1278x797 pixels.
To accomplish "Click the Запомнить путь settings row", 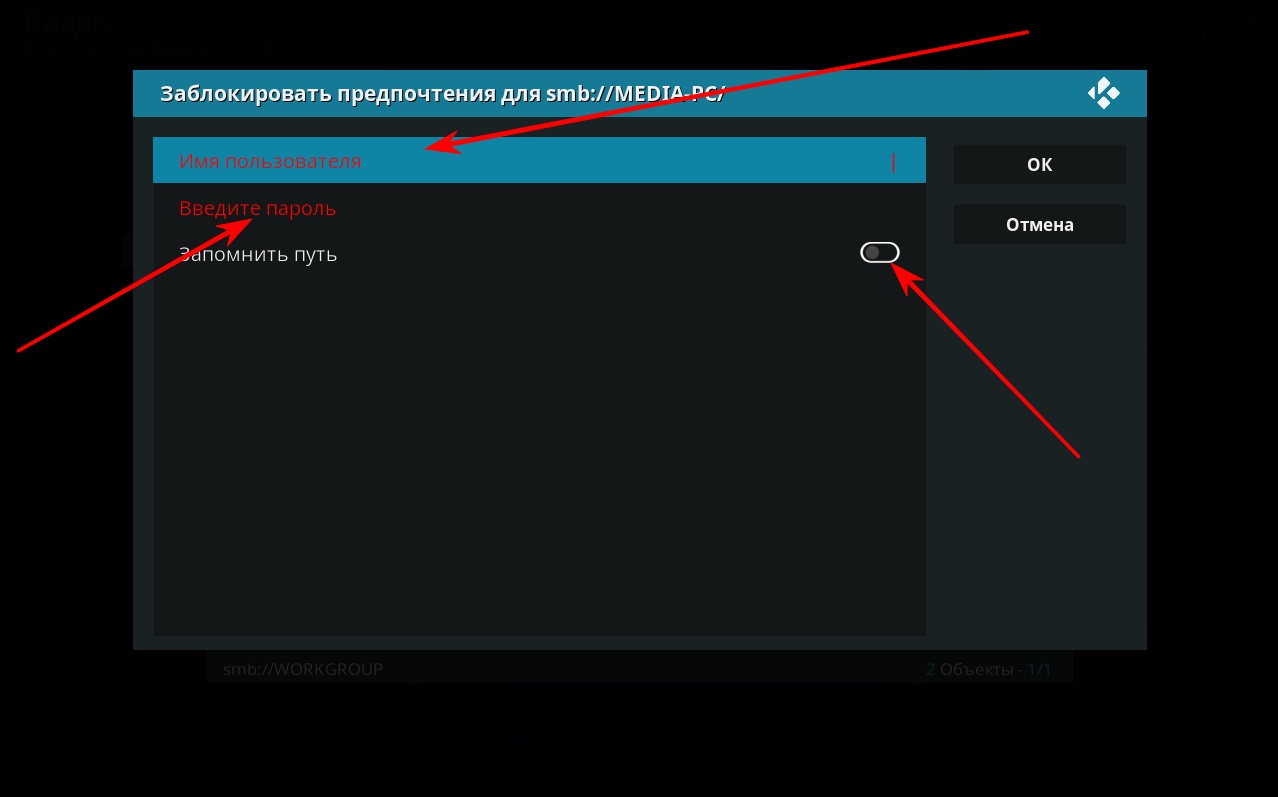I will 539,254.
